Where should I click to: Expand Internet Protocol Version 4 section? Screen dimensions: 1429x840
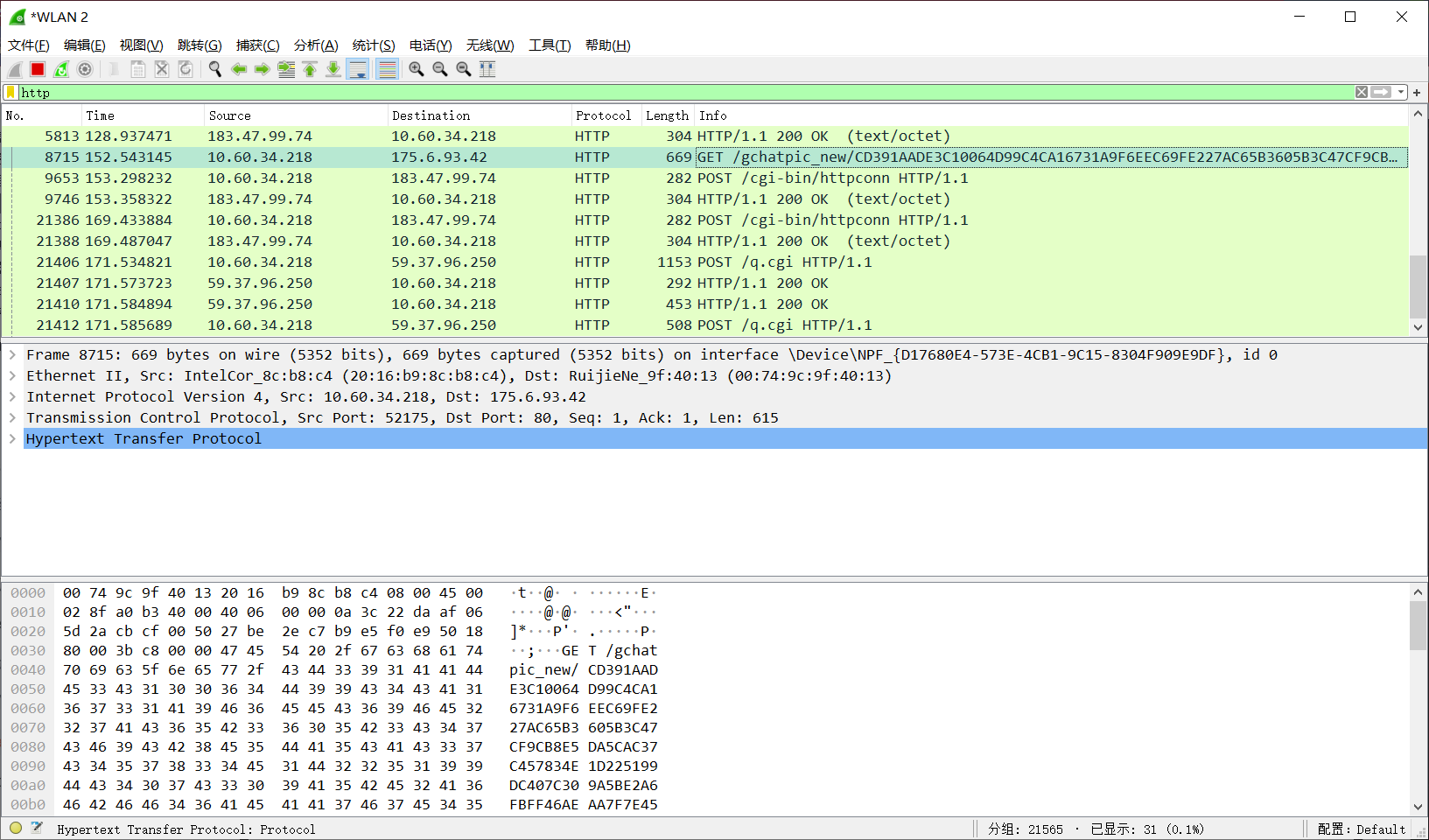pos(12,396)
